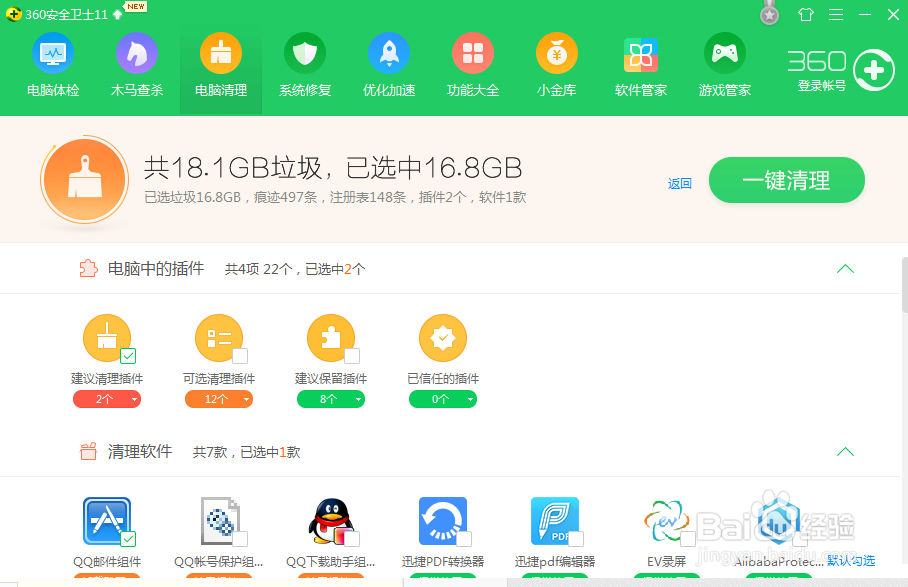Open the green 8个 dropdown
This screenshot has height=587, width=908.
pyautogui.click(x=331, y=399)
